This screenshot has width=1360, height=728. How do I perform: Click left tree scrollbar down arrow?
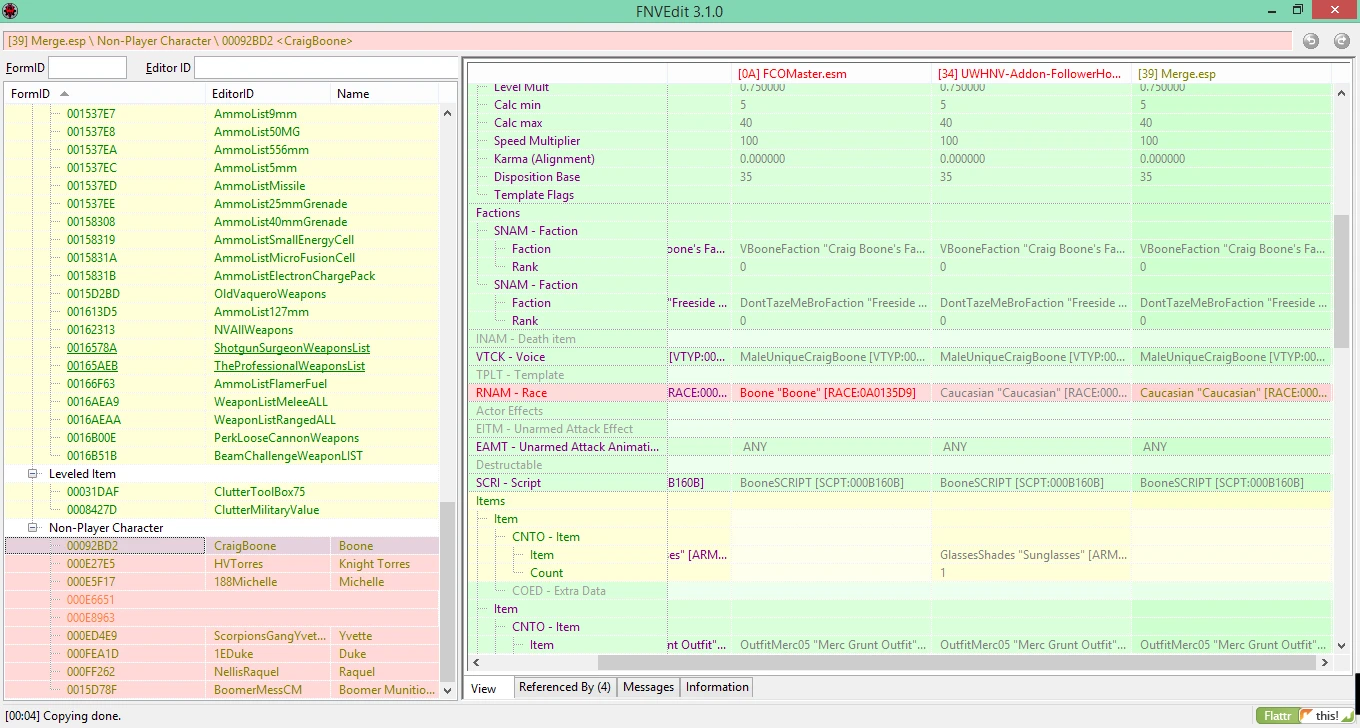[447, 690]
